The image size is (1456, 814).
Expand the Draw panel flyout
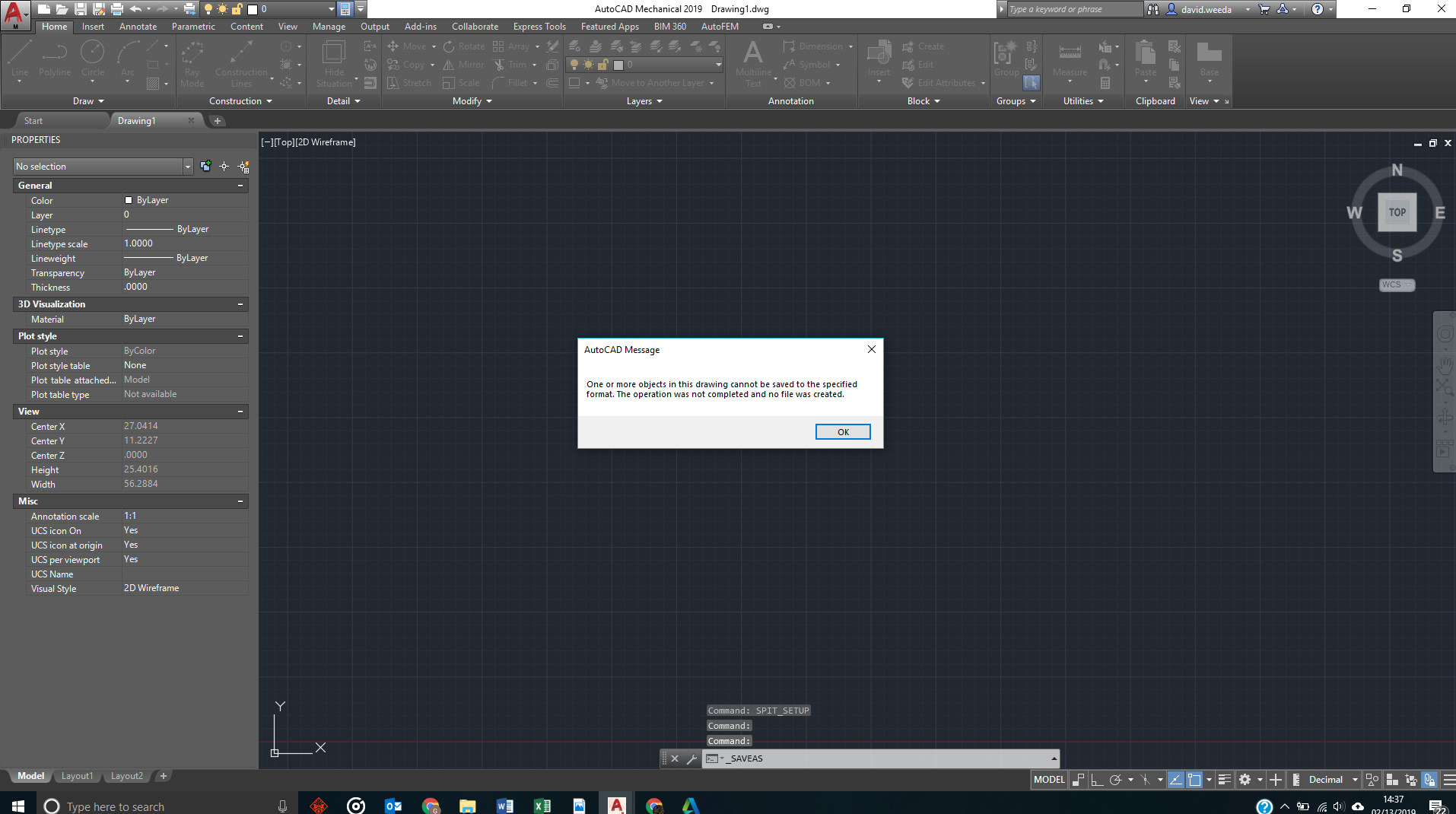(88, 101)
